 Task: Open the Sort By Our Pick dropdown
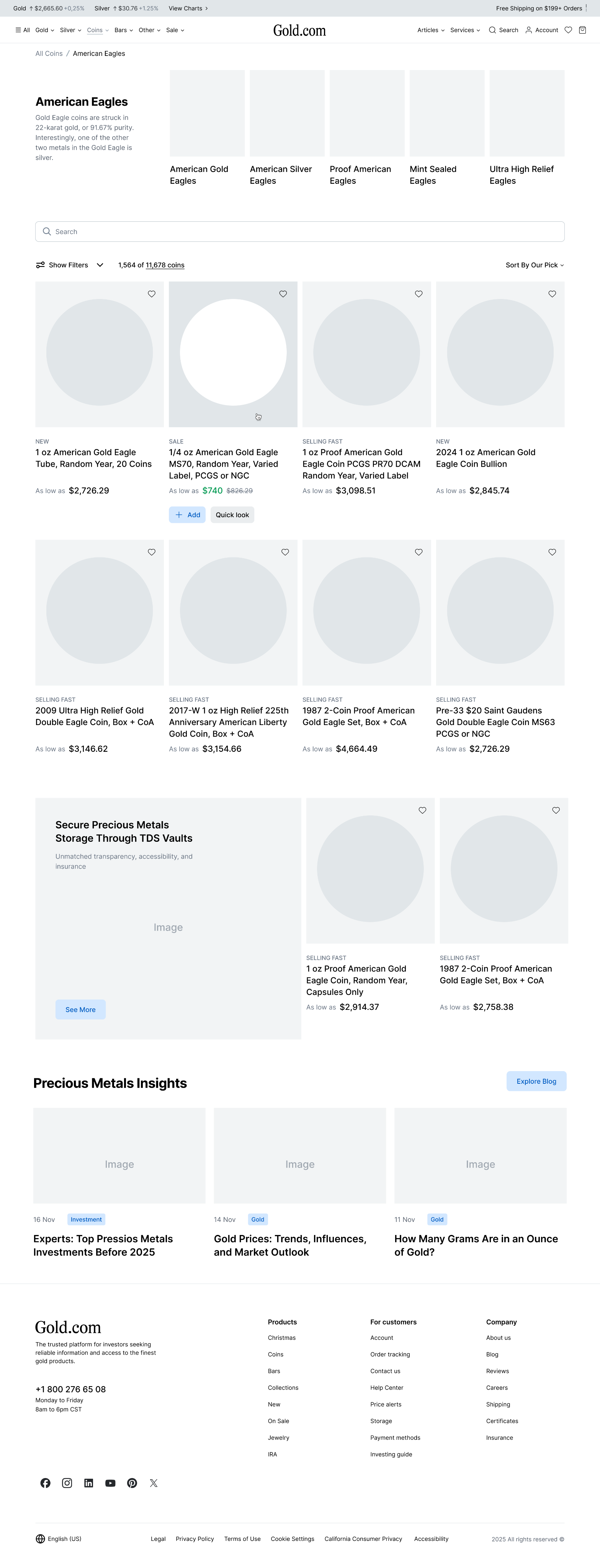click(534, 265)
